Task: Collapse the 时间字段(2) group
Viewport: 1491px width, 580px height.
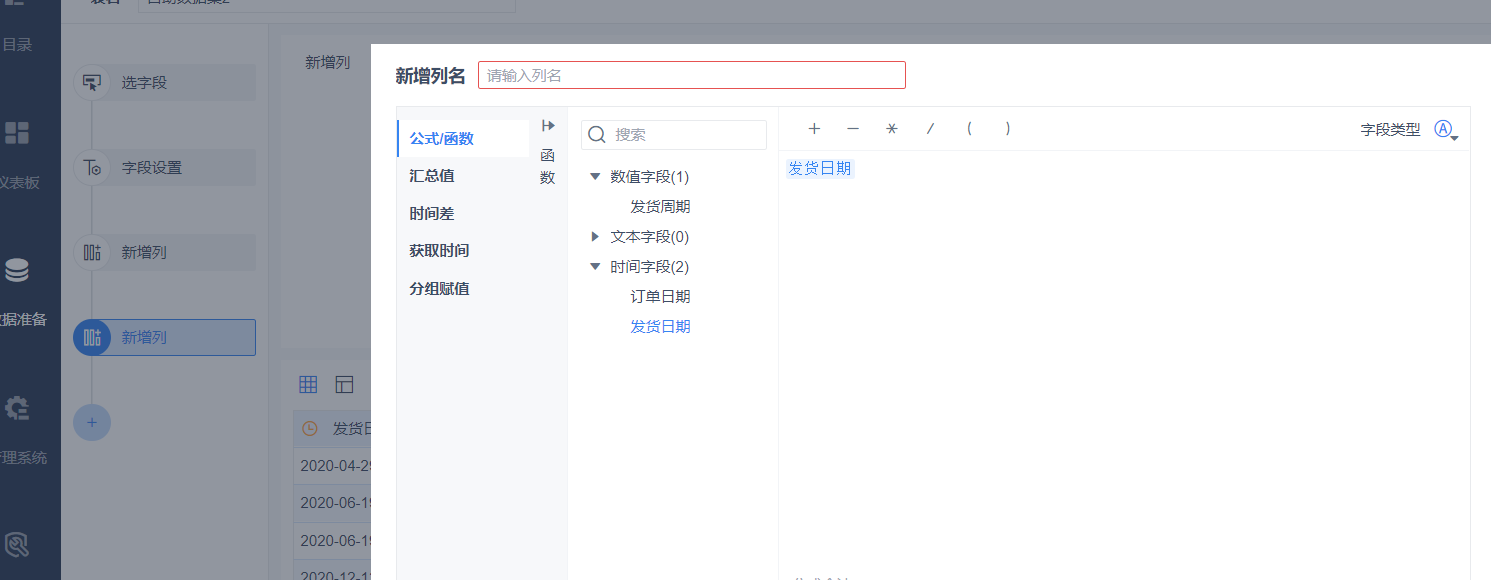Action: tap(595, 267)
